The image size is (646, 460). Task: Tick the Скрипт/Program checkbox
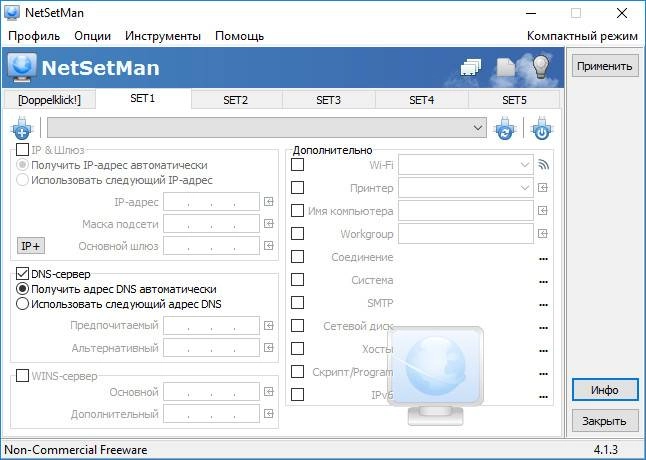point(297,371)
